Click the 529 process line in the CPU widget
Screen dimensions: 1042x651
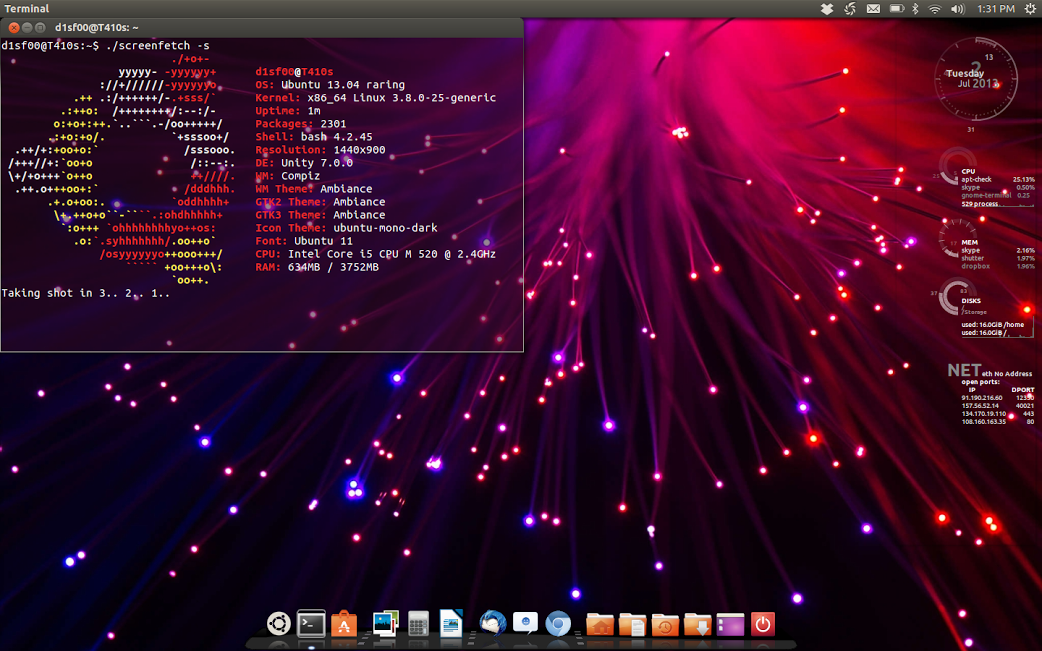point(980,204)
